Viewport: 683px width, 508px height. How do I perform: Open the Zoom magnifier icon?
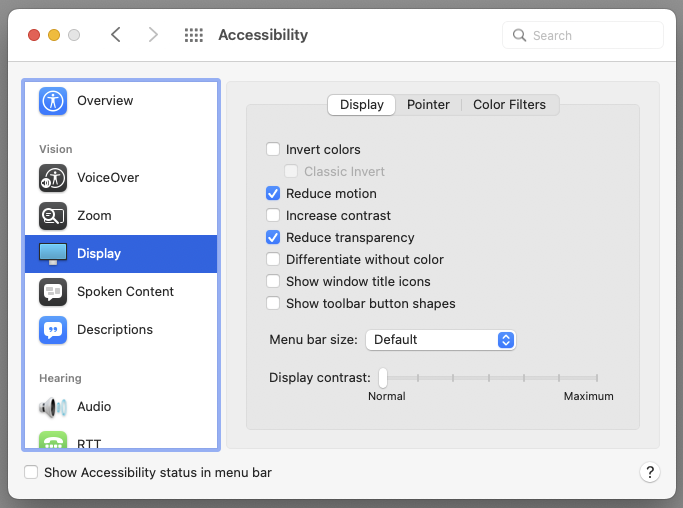pos(53,216)
